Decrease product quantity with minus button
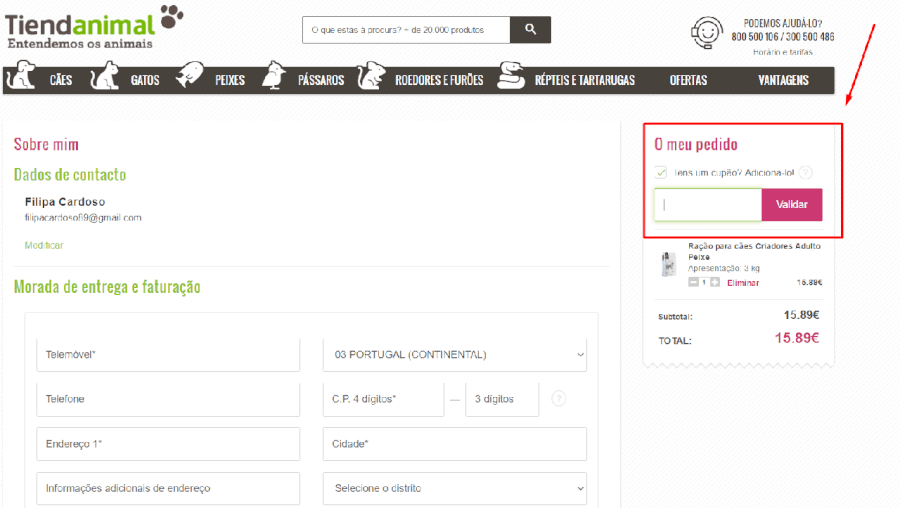900x508 pixels. (x=693, y=283)
